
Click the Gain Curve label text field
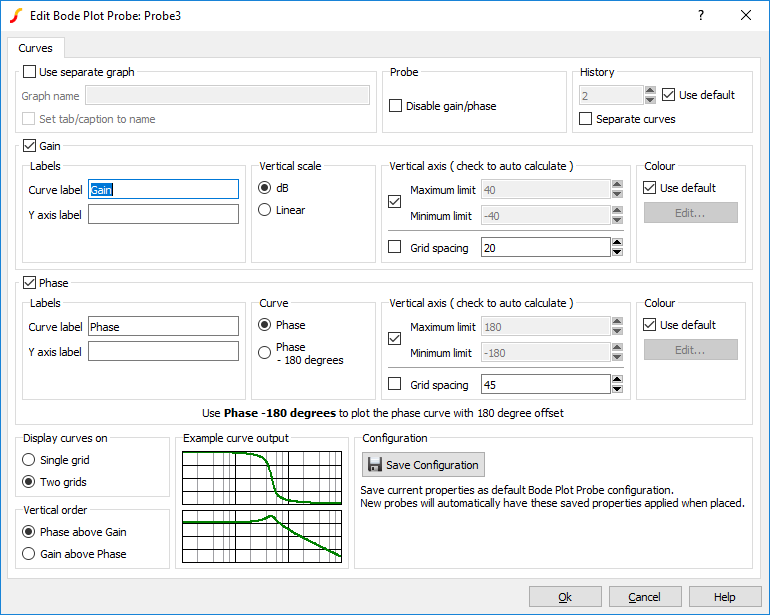coord(163,189)
